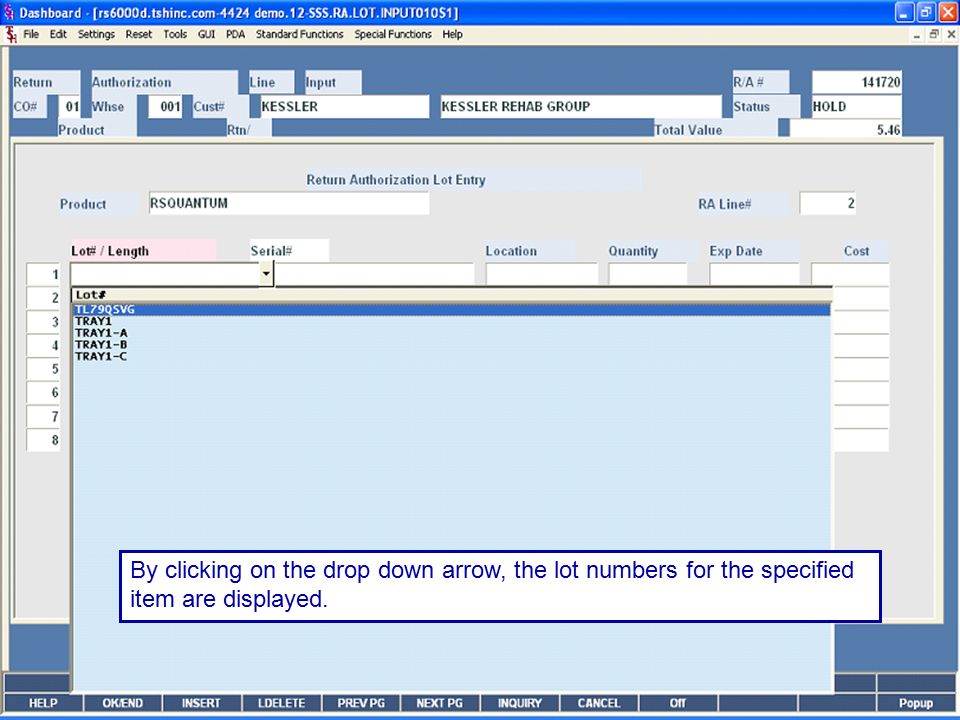Click the Location field on line 1
The height and width of the screenshot is (720, 960).
point(542,274)
